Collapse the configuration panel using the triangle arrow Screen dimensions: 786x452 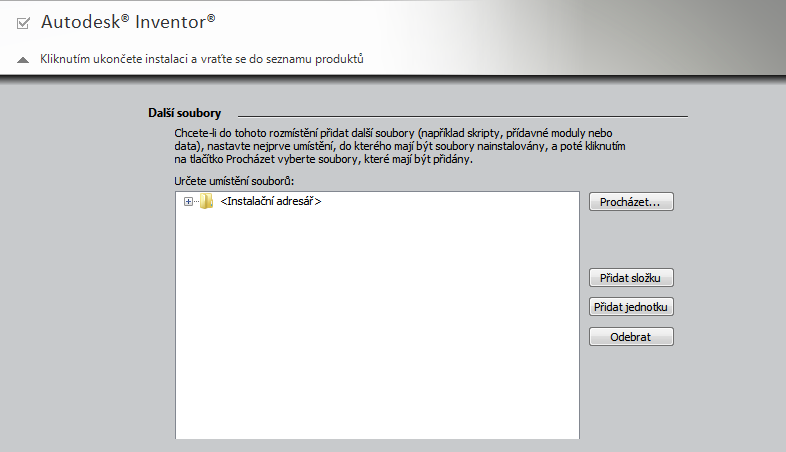click(x=23, y=59)
